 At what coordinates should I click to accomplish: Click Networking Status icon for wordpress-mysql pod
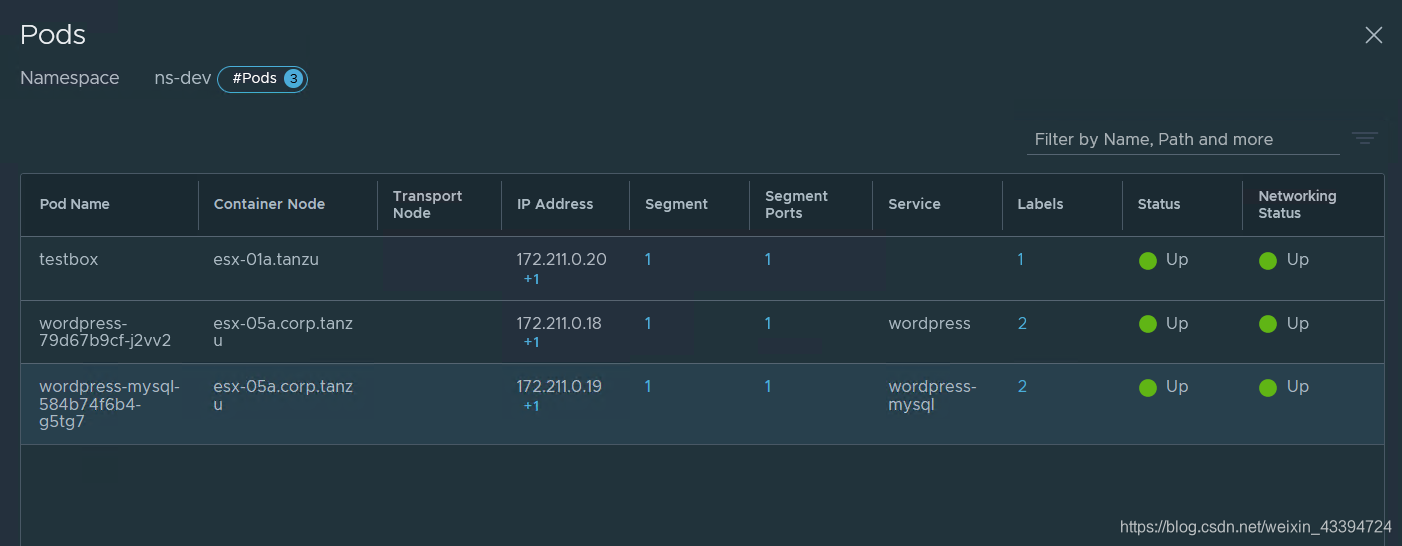[1268, 387]
